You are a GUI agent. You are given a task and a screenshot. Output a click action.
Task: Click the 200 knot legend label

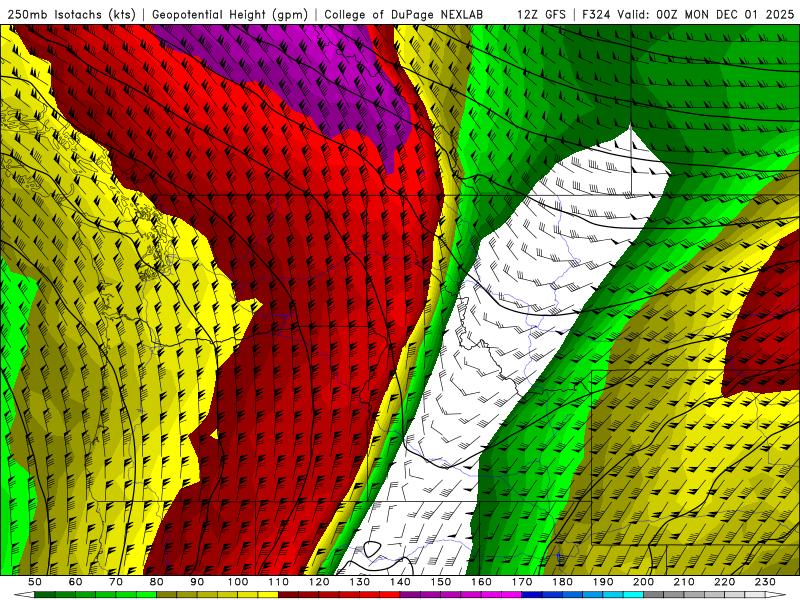[643, 582]
